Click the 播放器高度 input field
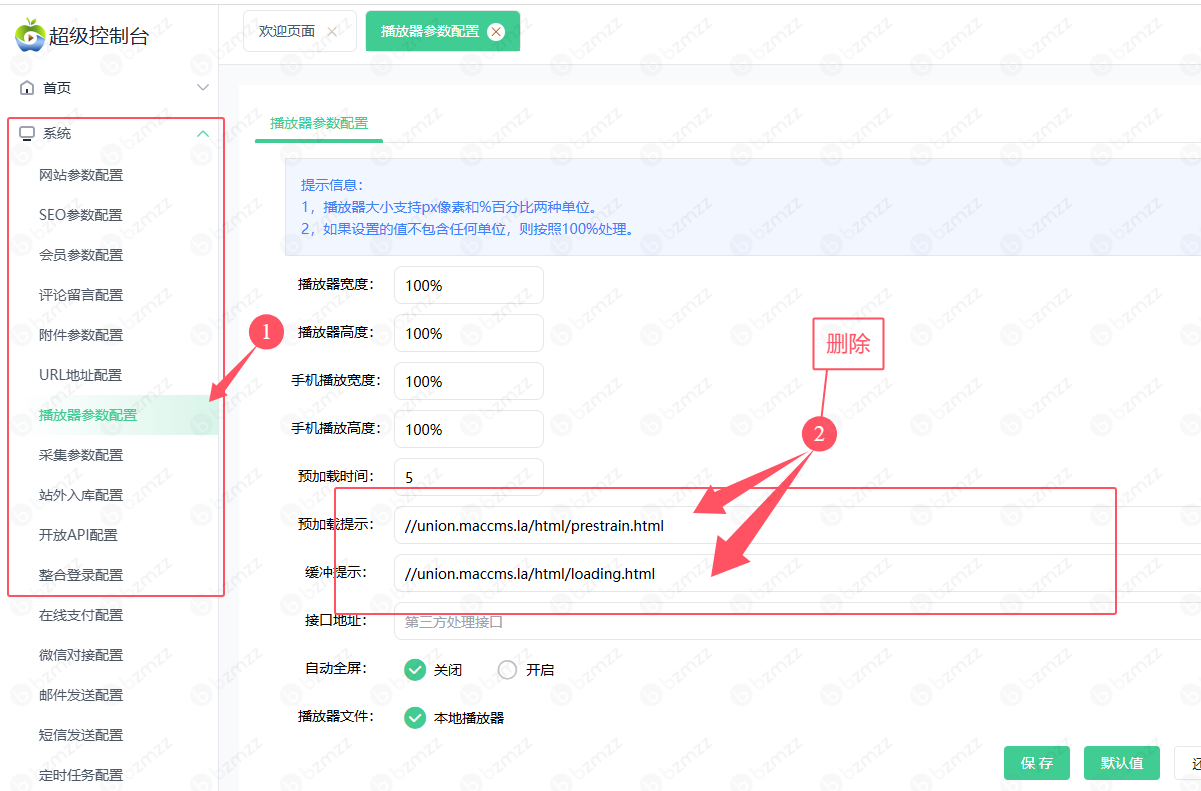This screenshot has width=1201, height=791. [469, 333]
